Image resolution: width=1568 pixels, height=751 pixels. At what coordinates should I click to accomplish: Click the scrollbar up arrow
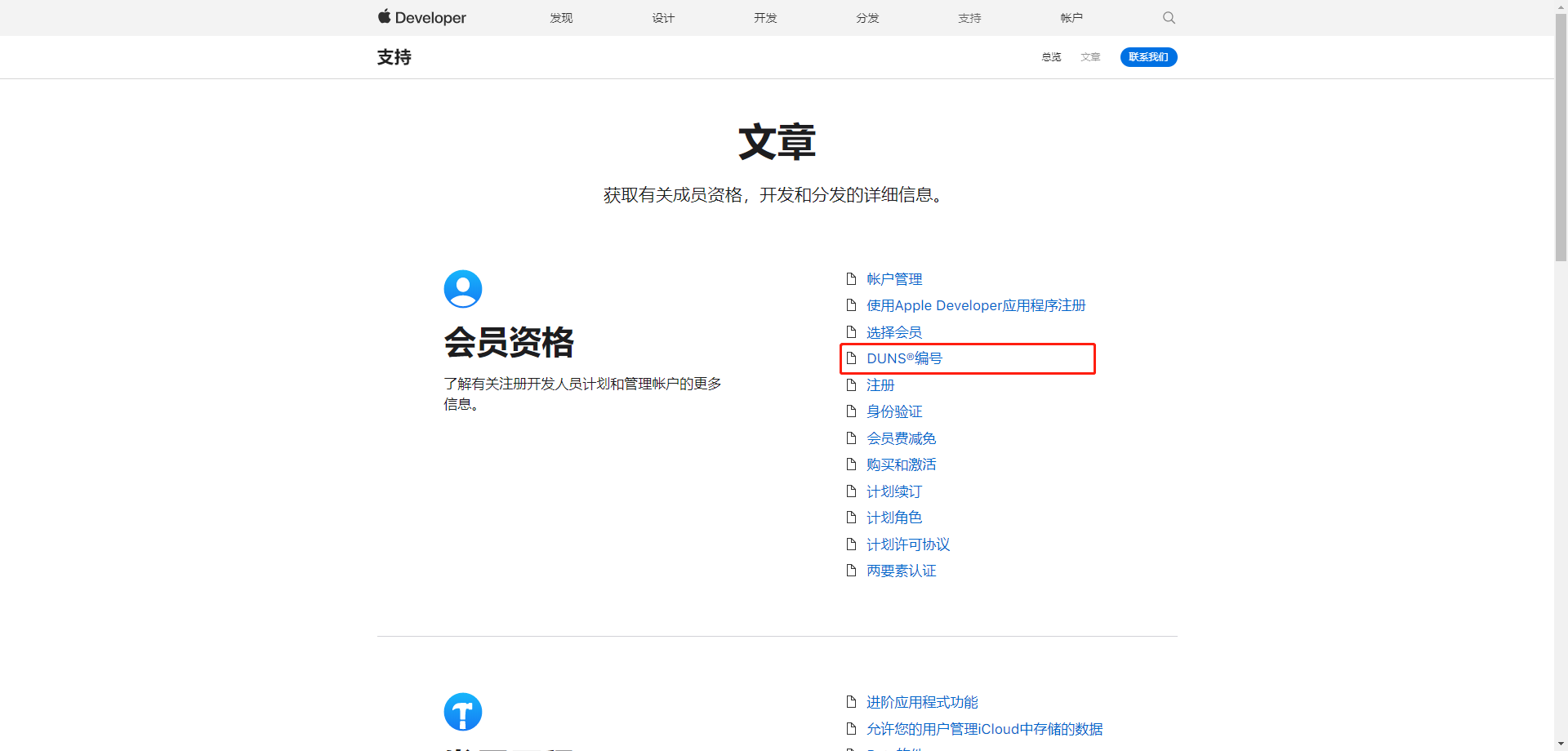[1561, 6]
